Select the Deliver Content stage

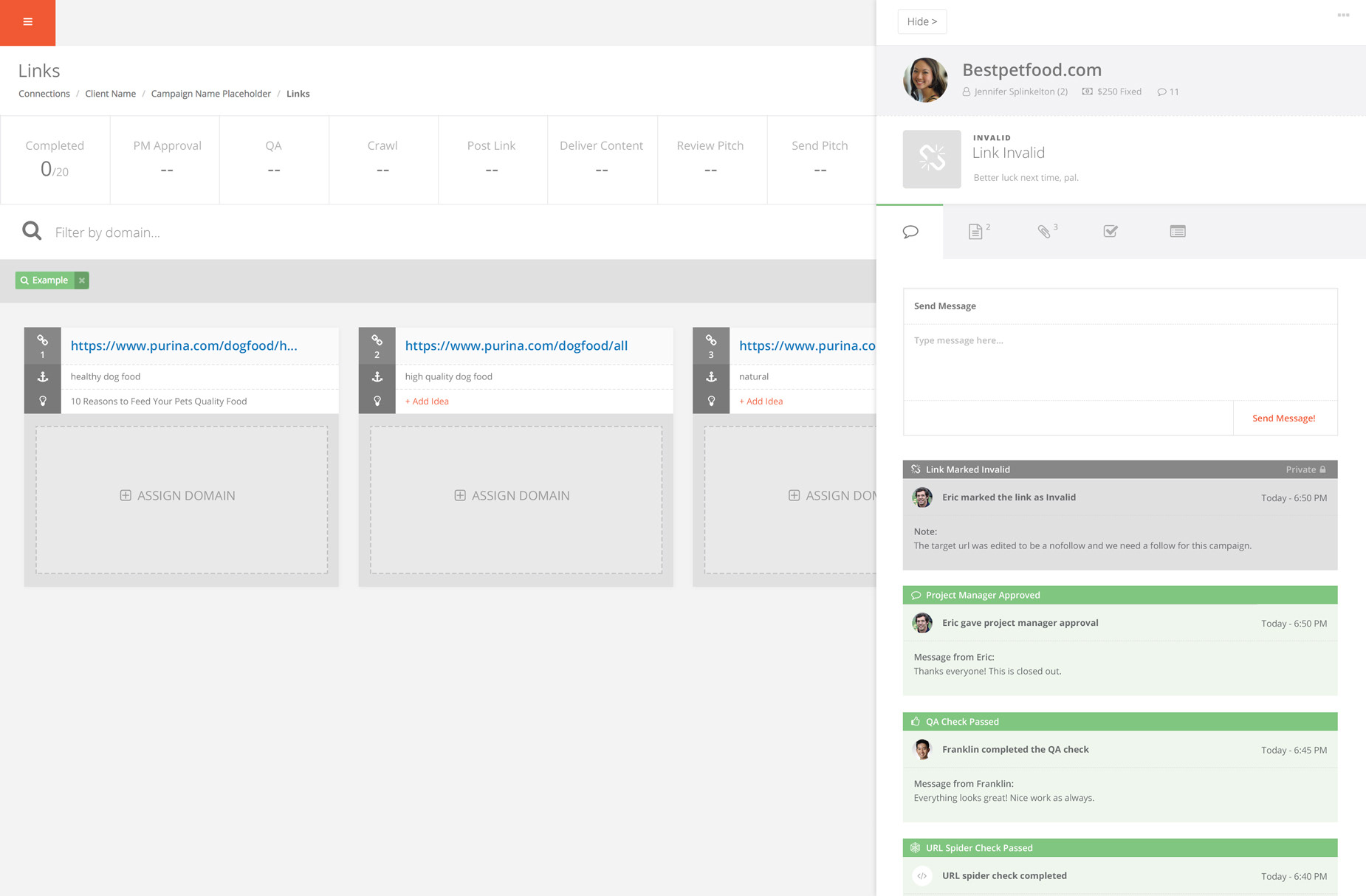pyautogui.click(x=601, y=159)
